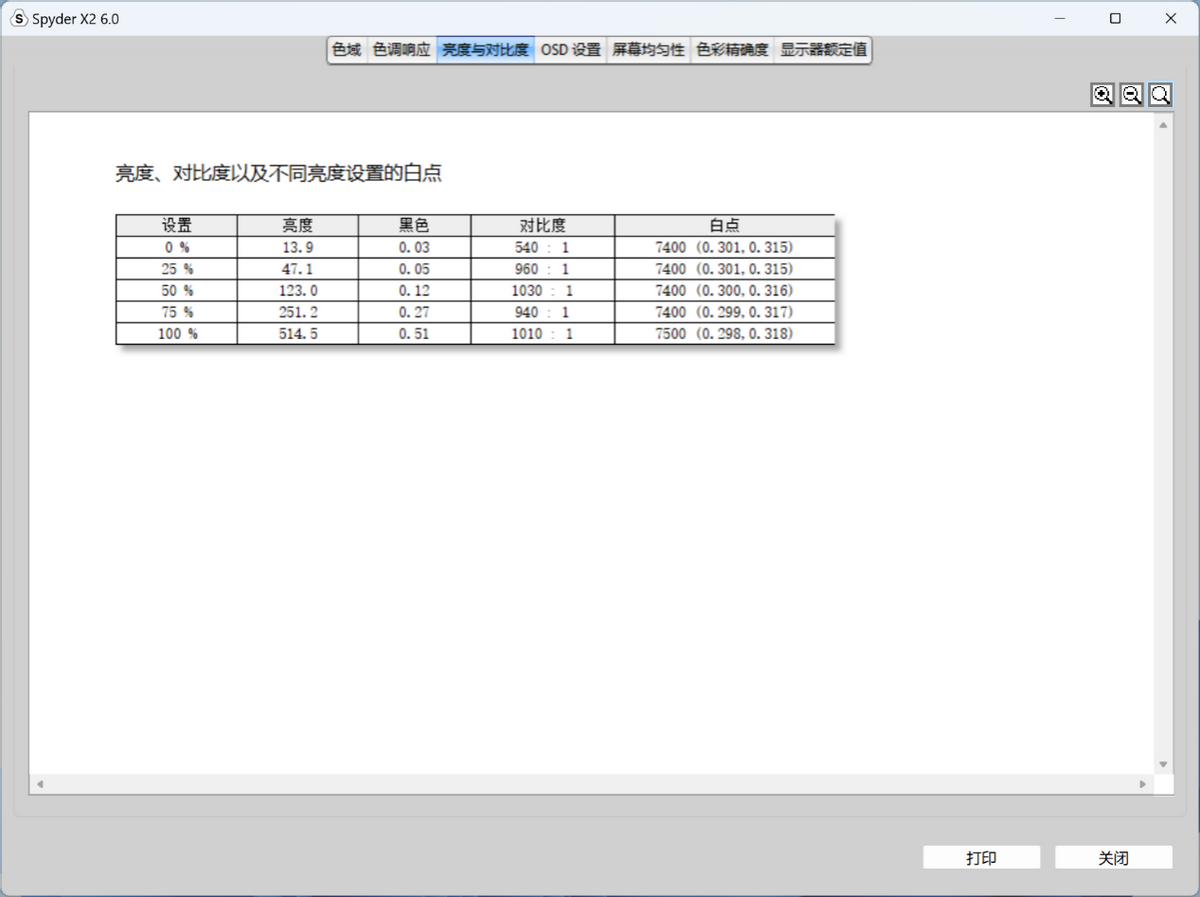Click the 100 % row setting cell
Viewport: 1200px width, 897px height.
(177, 334)
